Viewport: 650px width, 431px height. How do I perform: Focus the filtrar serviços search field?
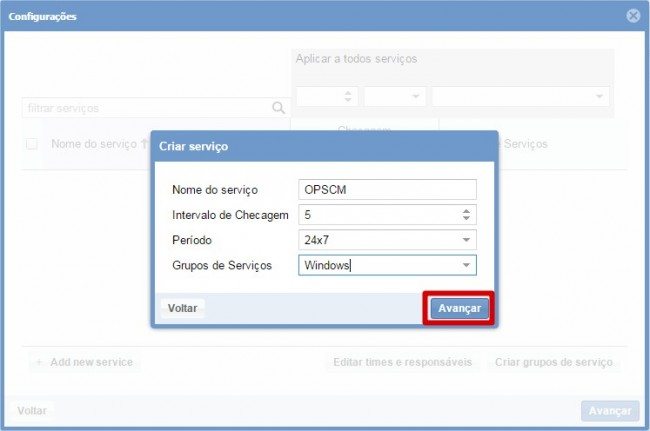click(145, 107)
